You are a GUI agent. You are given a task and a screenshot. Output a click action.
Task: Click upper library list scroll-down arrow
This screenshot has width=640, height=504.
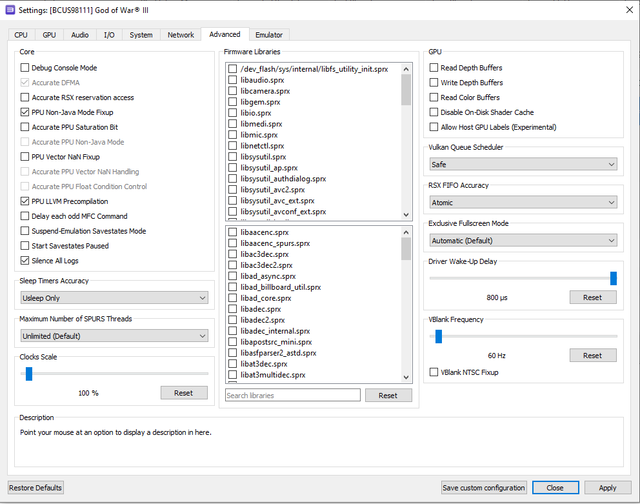[x=406, y=215]
